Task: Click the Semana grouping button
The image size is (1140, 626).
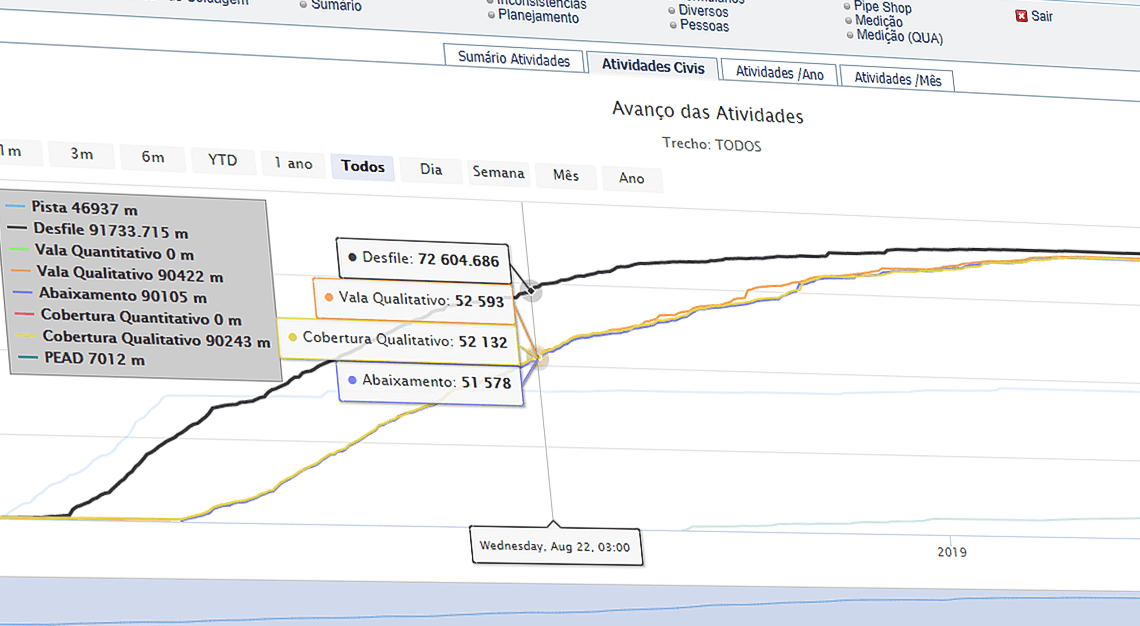Action: (x=498, y=173)
